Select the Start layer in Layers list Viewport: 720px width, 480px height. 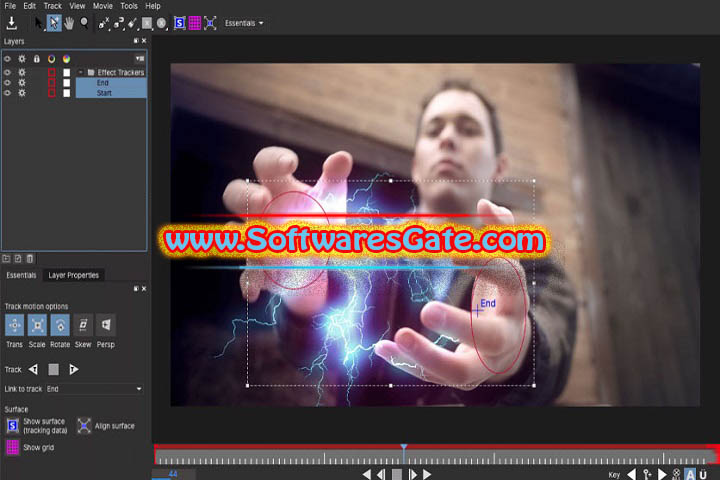(x=111, y=93)
